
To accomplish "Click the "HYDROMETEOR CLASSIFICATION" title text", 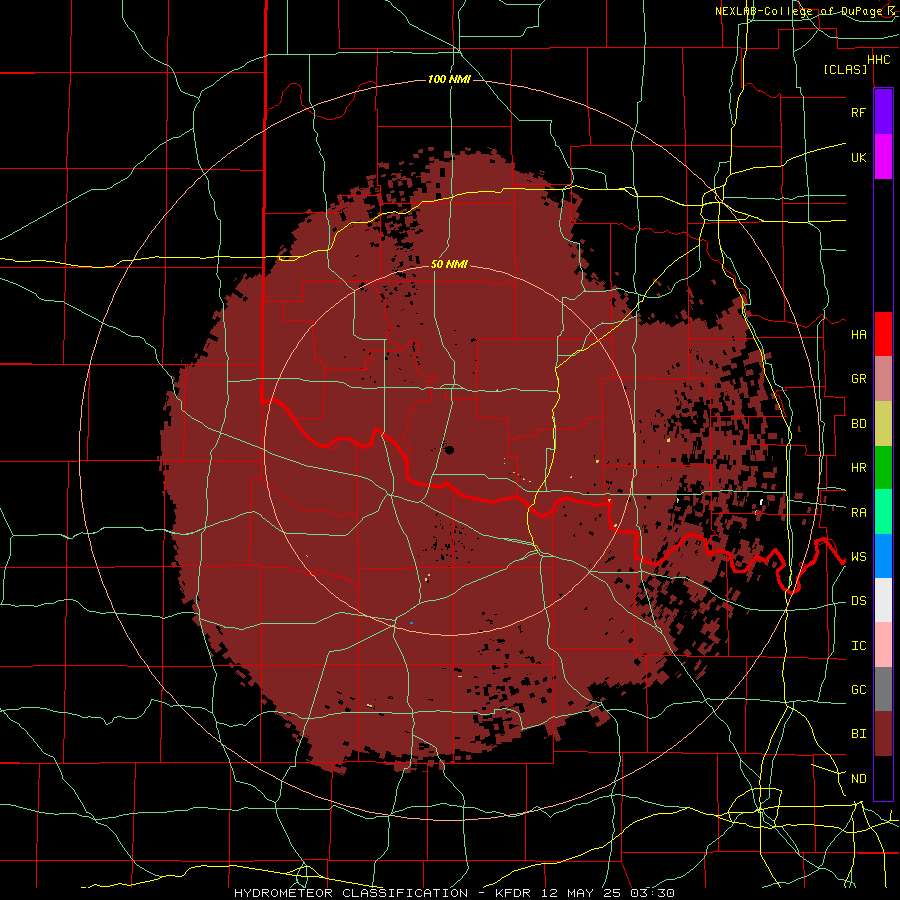I will [351, 893].
